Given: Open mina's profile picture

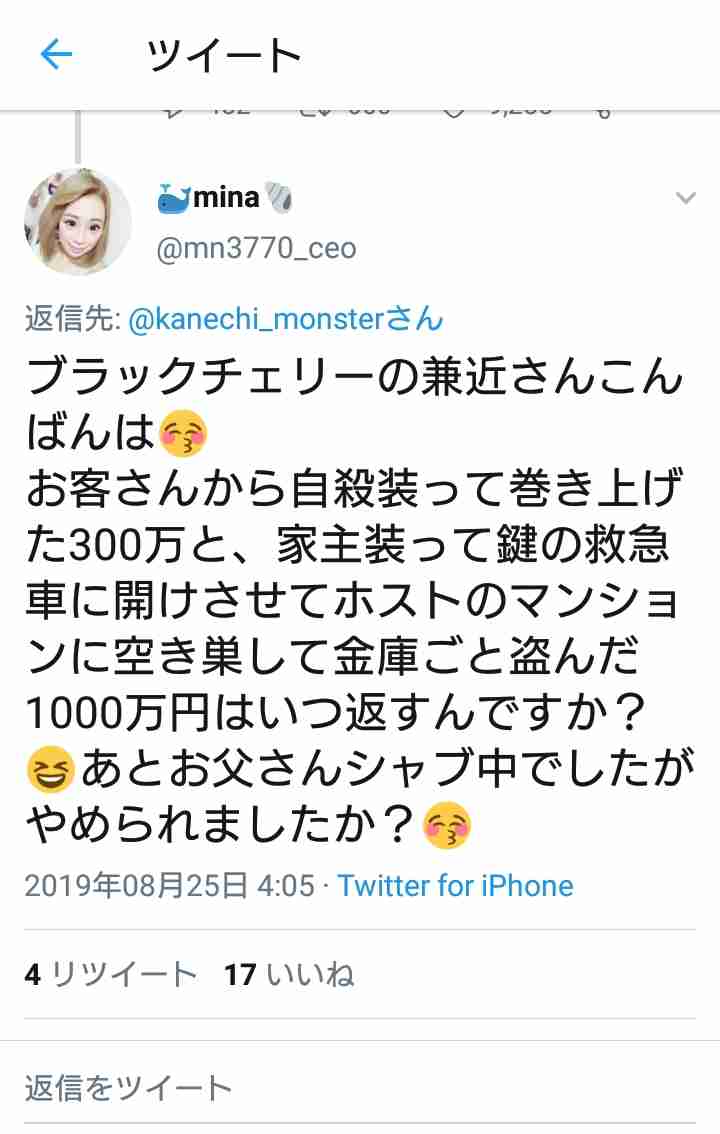Looking at the screenshot, I should click(77, 221).
